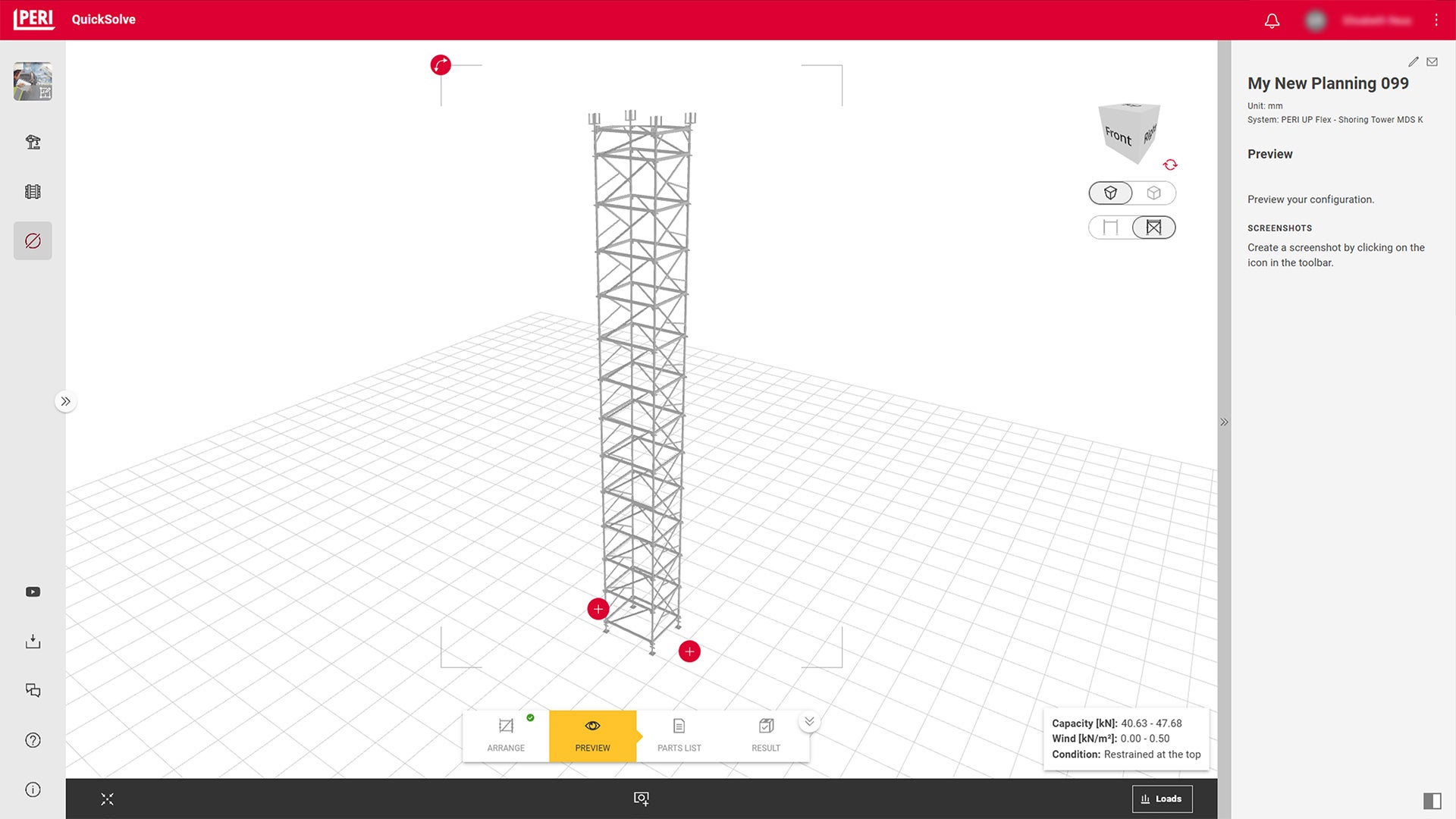Screen dimensions: 1456x819
Task: Open the RESULT tab
Action: coord(765,736)
